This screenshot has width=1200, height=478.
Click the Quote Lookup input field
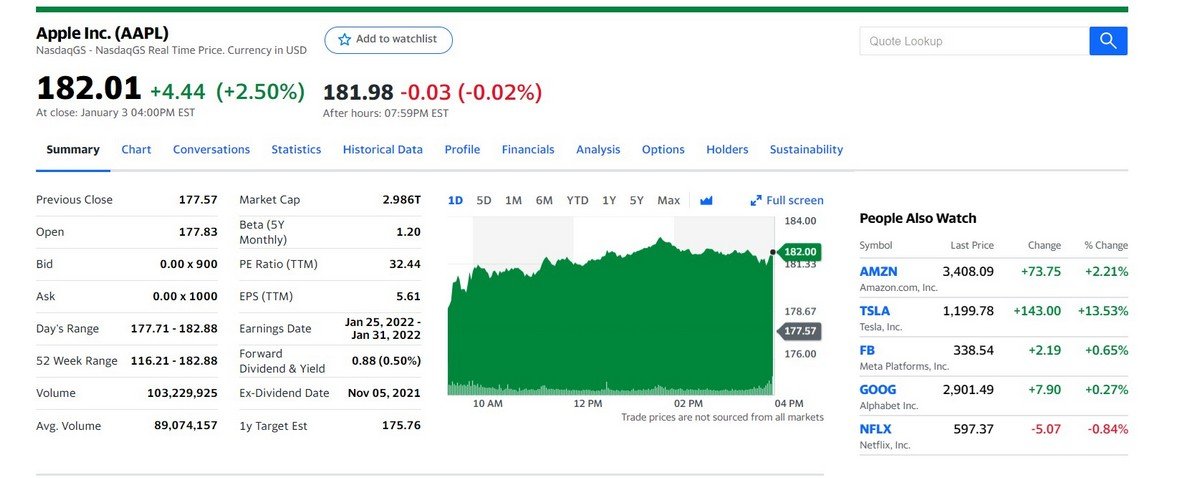coord(973,41)
